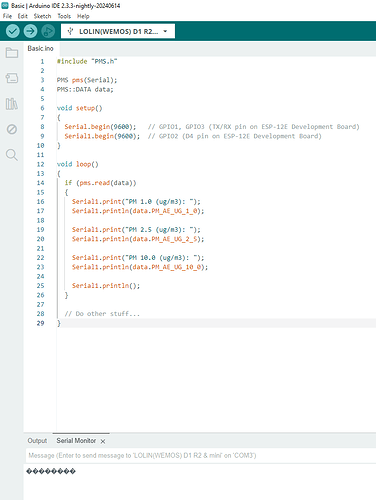
Task: Switch to the Serial Monitor tab
Action: 76,441
